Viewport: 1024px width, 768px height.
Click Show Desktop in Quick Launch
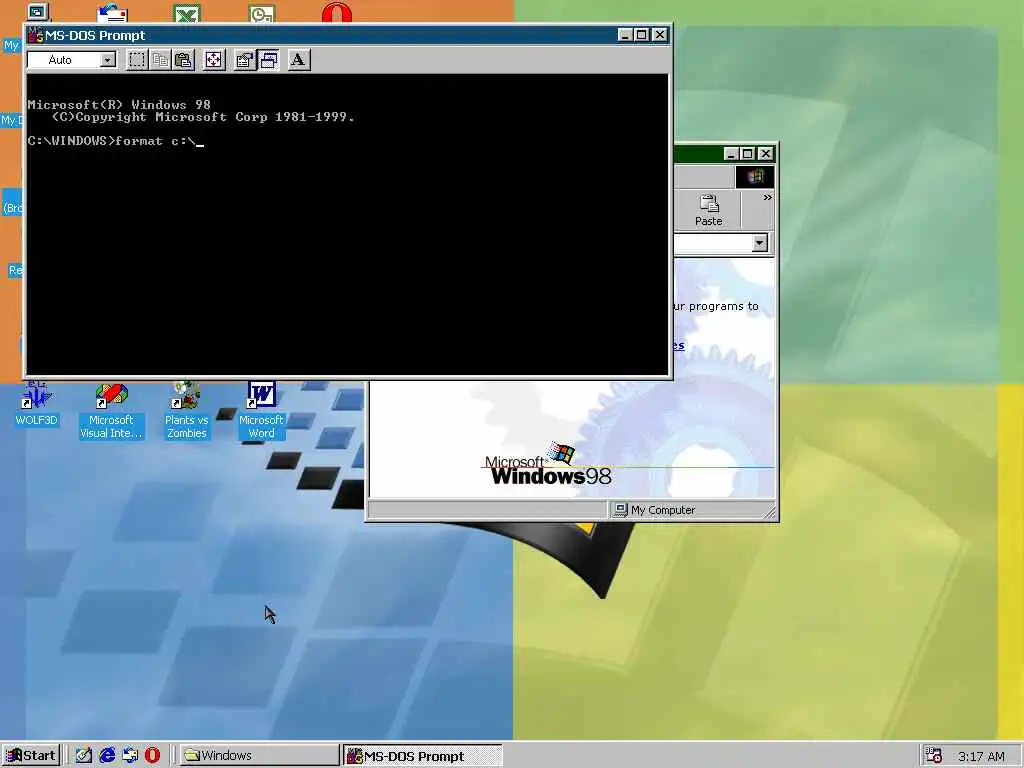coord(84,756)
